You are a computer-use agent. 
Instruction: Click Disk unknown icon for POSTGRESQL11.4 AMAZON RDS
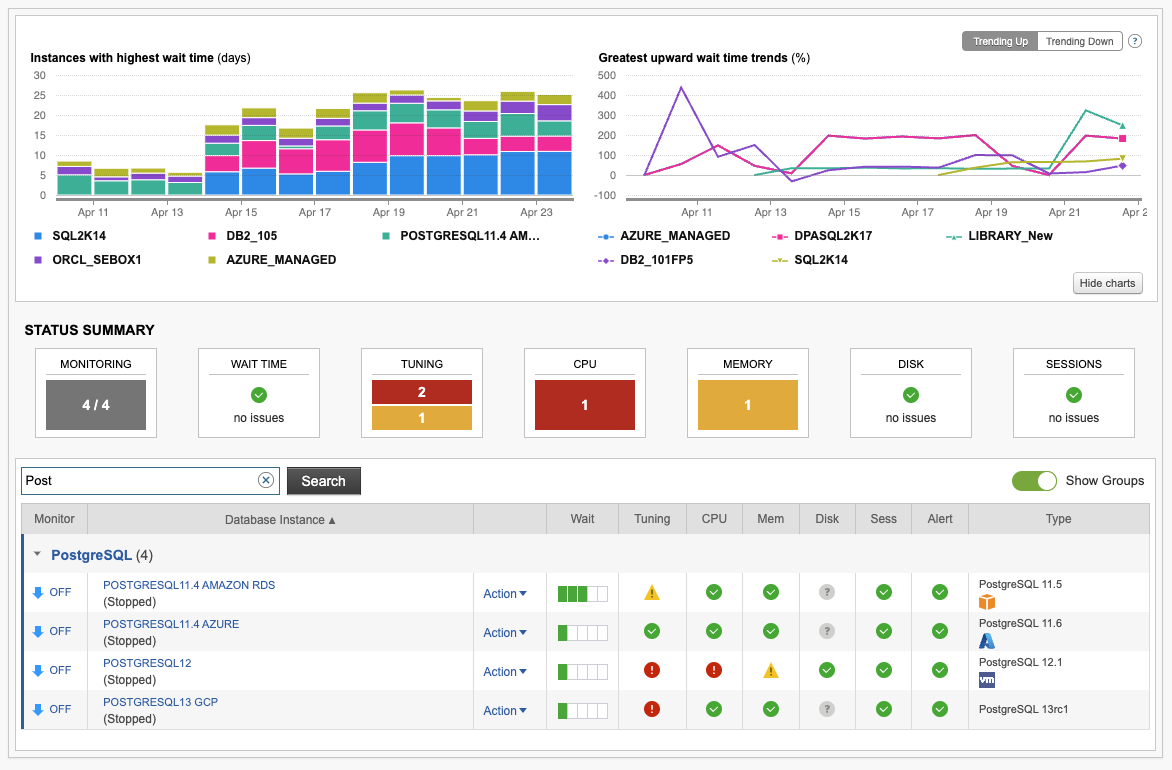[827, 592]
